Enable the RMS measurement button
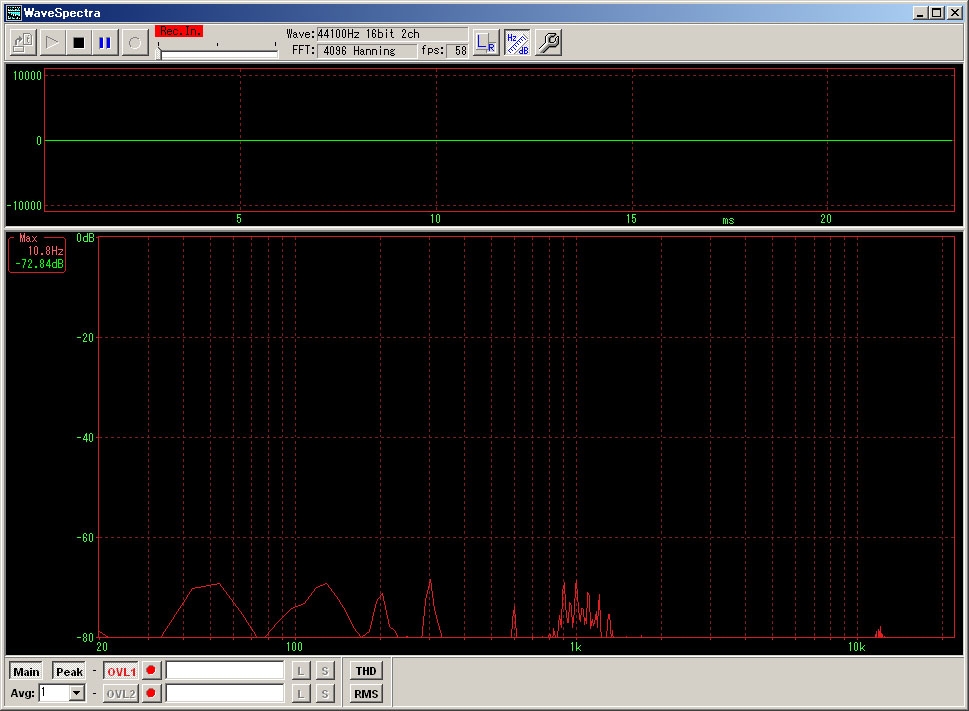969x711 pixels. tap(366, 693)
